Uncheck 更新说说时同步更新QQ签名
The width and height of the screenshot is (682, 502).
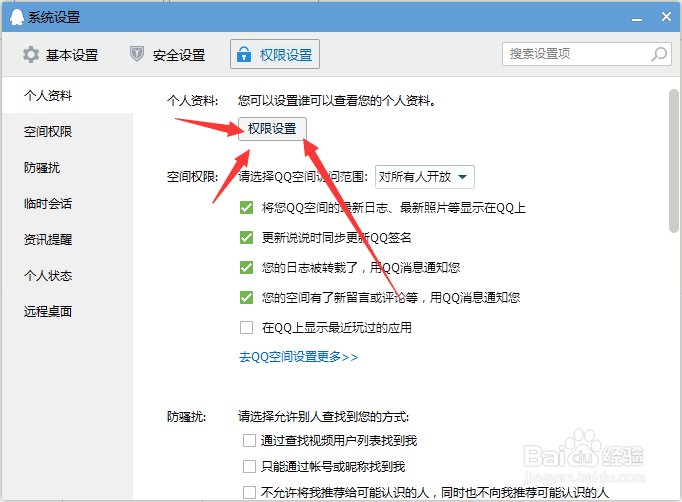[x=246, y=238]
